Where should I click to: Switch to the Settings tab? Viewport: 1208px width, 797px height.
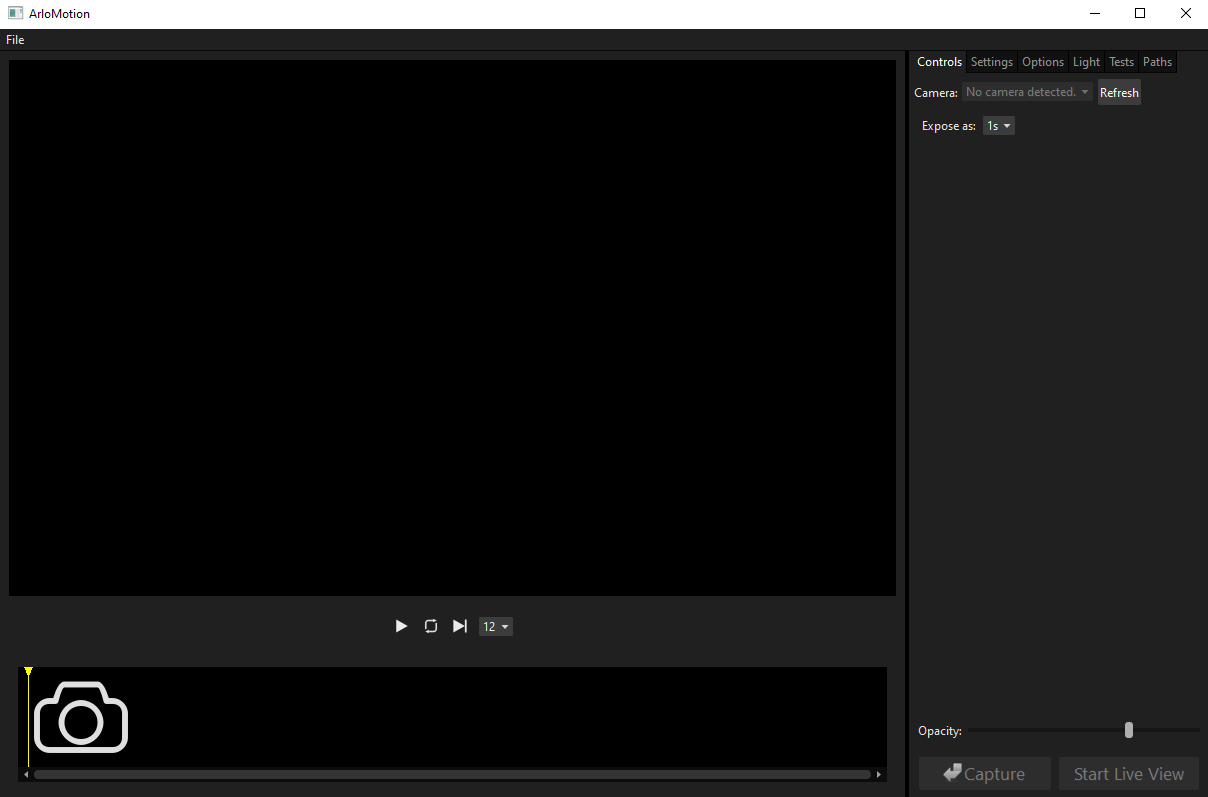[992, 62]
